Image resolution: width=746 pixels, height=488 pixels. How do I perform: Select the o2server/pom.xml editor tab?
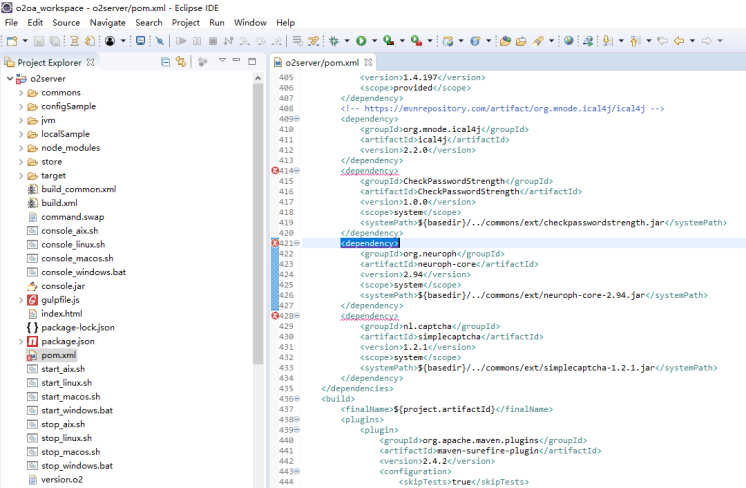pos(318,62)
